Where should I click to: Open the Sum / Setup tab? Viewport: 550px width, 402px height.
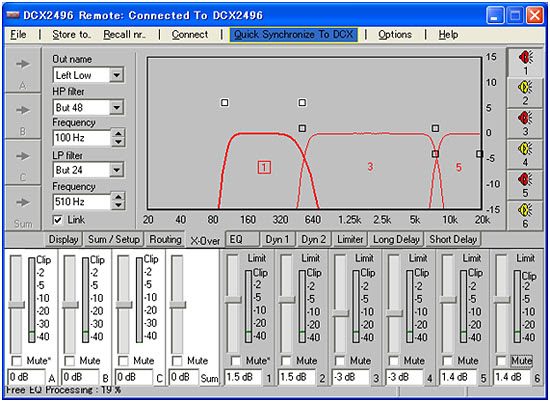114,239
